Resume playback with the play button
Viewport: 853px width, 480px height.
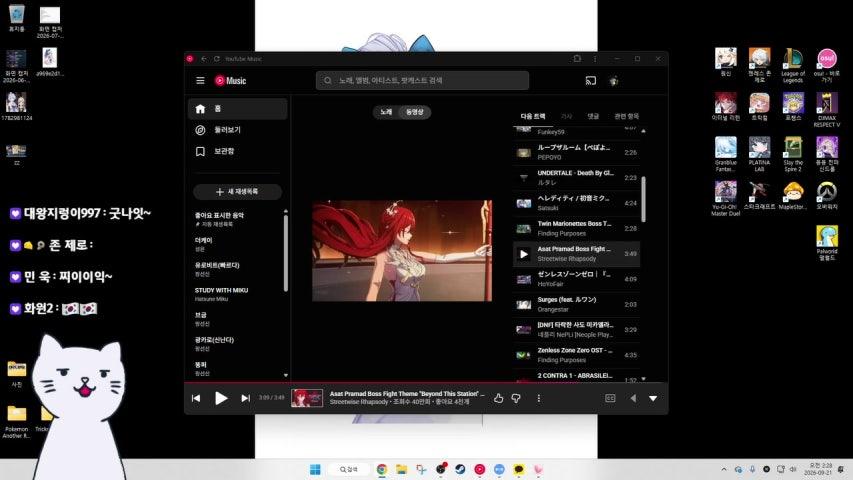[221, 398]
